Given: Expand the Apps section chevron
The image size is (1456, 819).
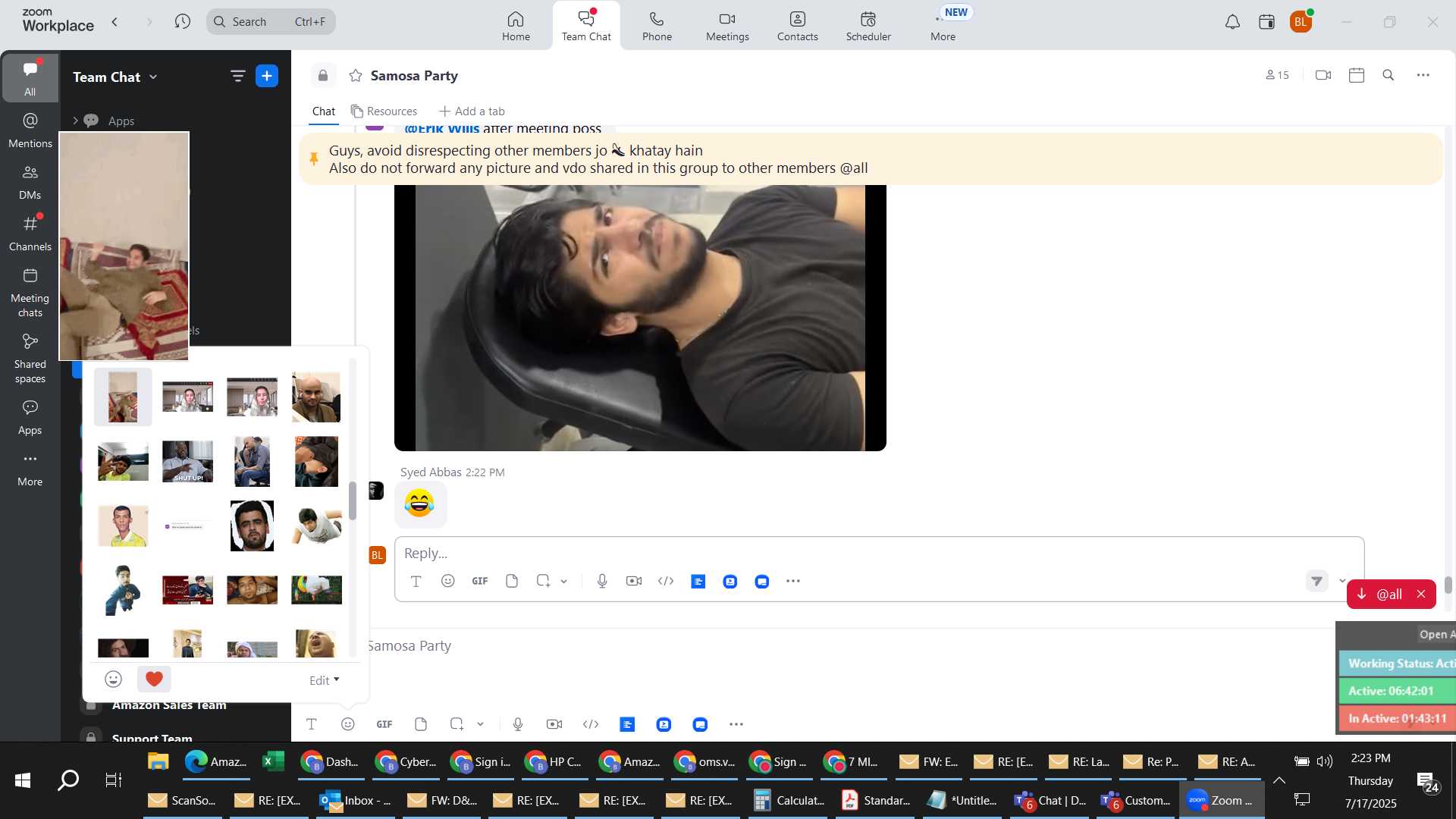Looking at the screenshot, I should coord(75,120).
